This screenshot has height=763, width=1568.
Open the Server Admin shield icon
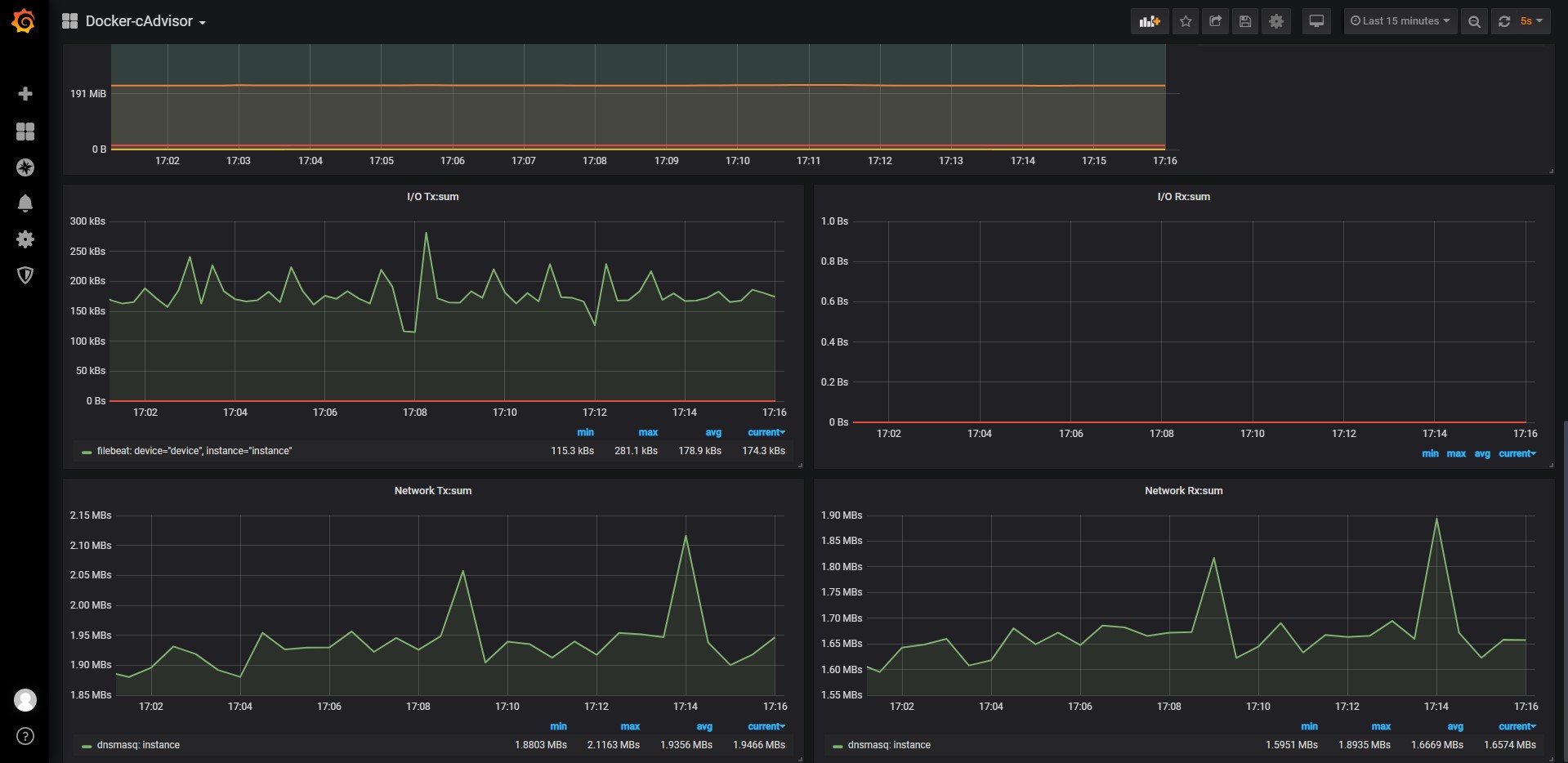25,275
